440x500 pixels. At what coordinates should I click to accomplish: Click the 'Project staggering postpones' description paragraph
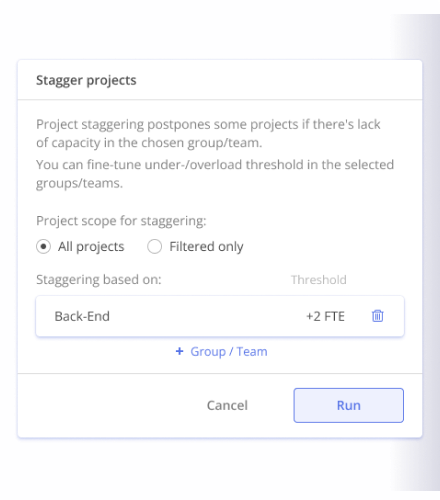point(208,133)
